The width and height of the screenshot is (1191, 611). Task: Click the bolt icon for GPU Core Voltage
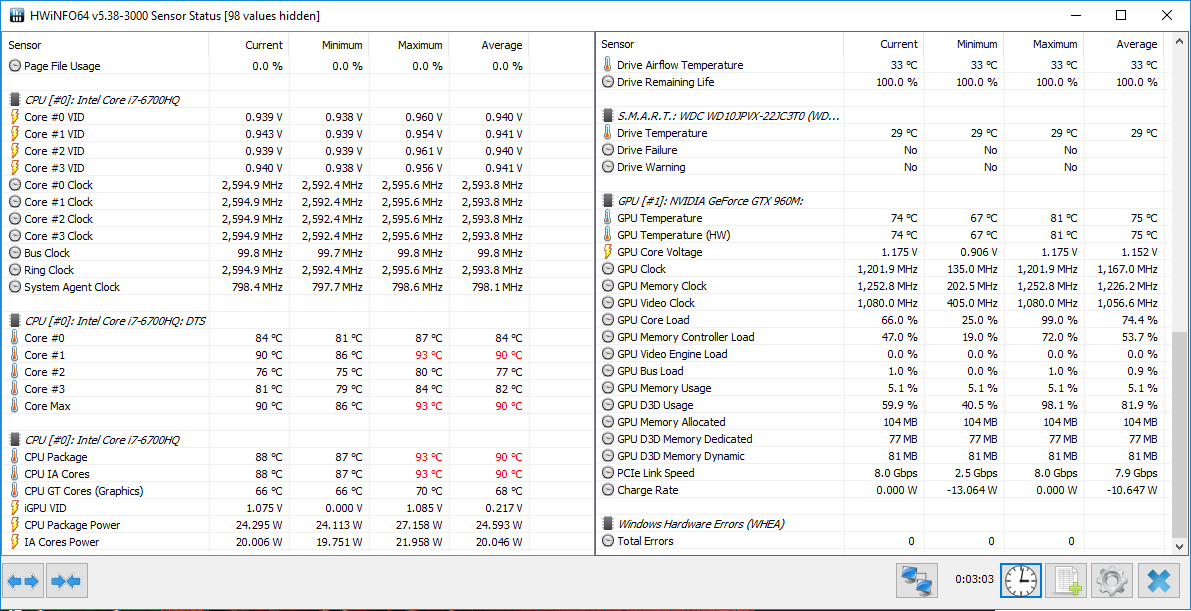[x=608, y=252]
